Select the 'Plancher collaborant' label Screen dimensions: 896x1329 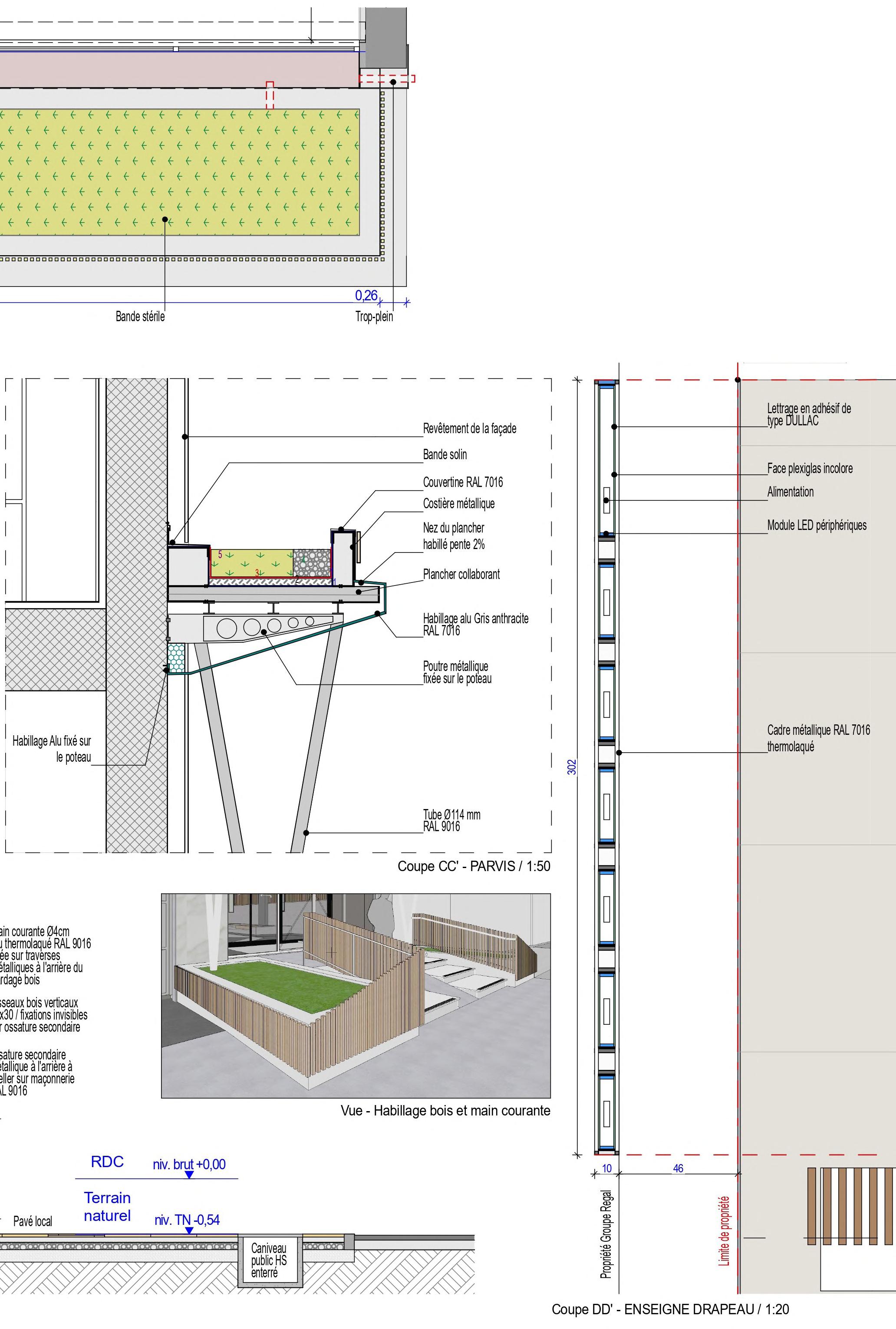coord(461,575)
